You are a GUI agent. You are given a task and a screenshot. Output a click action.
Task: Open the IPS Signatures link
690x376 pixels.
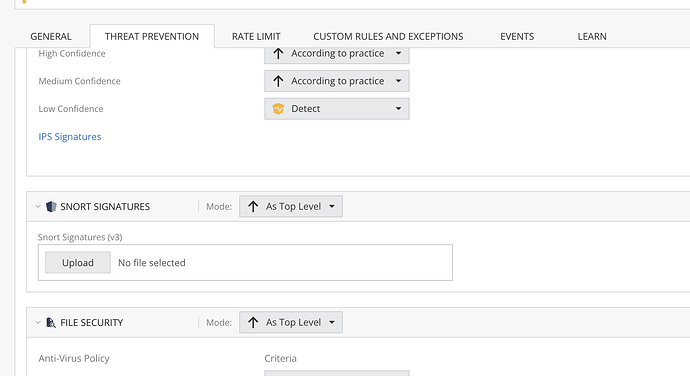click(x=70, y=136)
